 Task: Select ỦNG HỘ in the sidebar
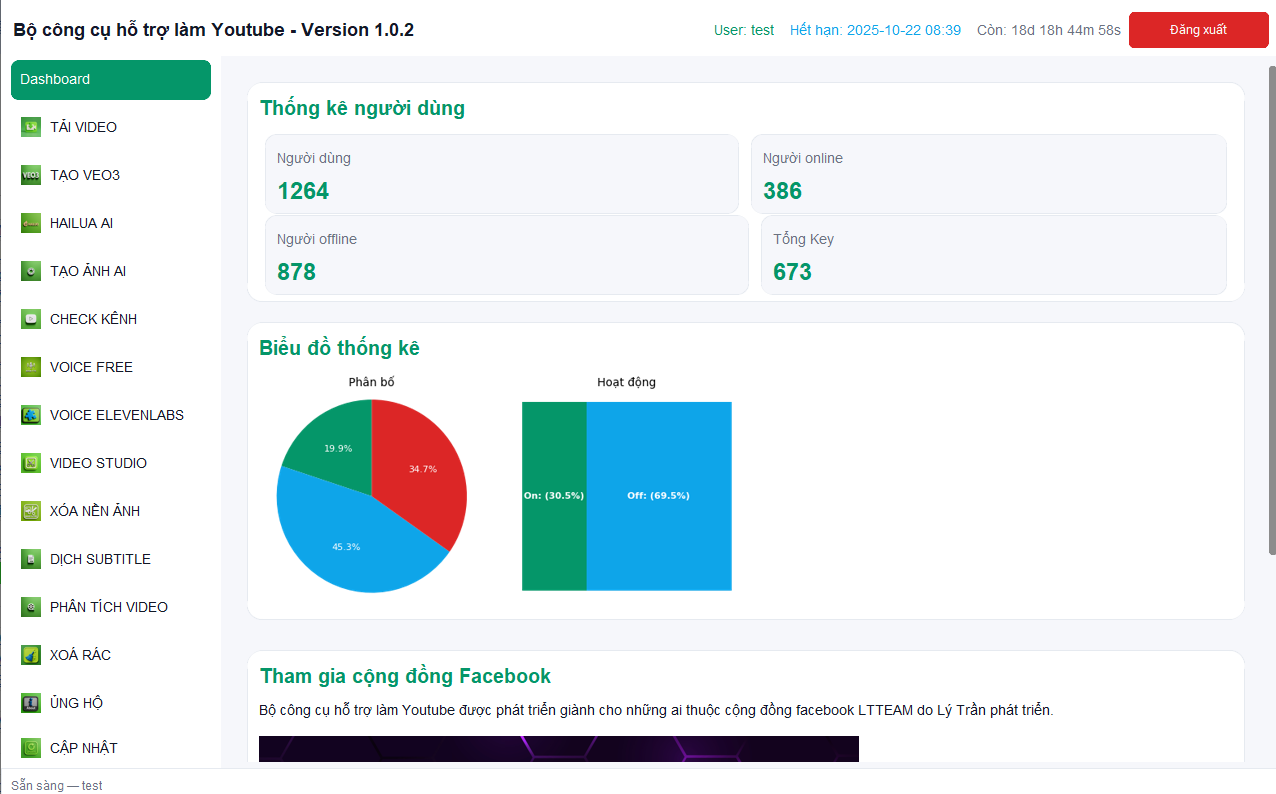tap(76, 703)
